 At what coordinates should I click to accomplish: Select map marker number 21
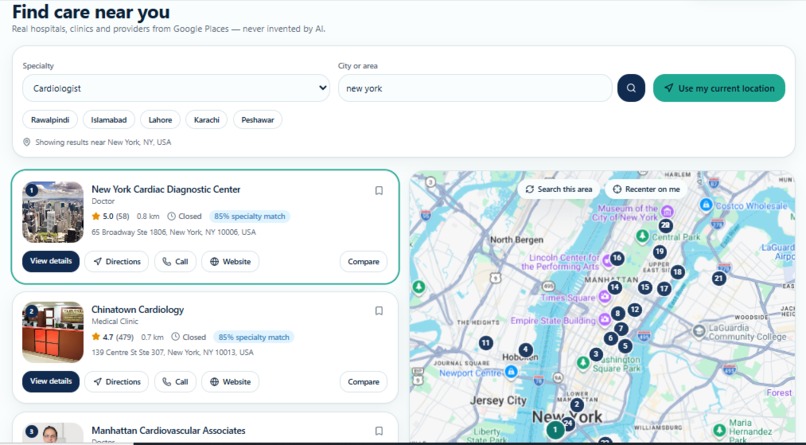click(x=719, y=279)
